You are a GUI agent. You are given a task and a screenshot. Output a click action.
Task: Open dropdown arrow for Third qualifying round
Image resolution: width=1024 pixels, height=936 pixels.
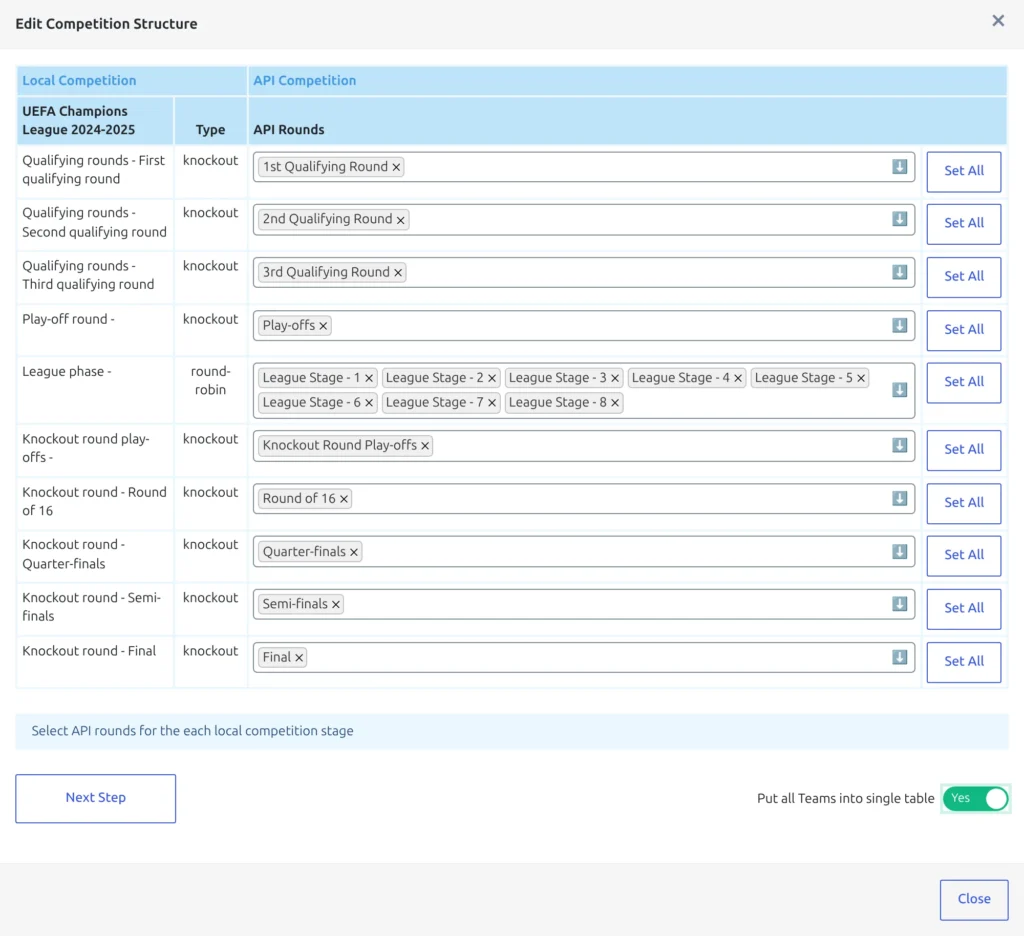(x=899, y=272)
